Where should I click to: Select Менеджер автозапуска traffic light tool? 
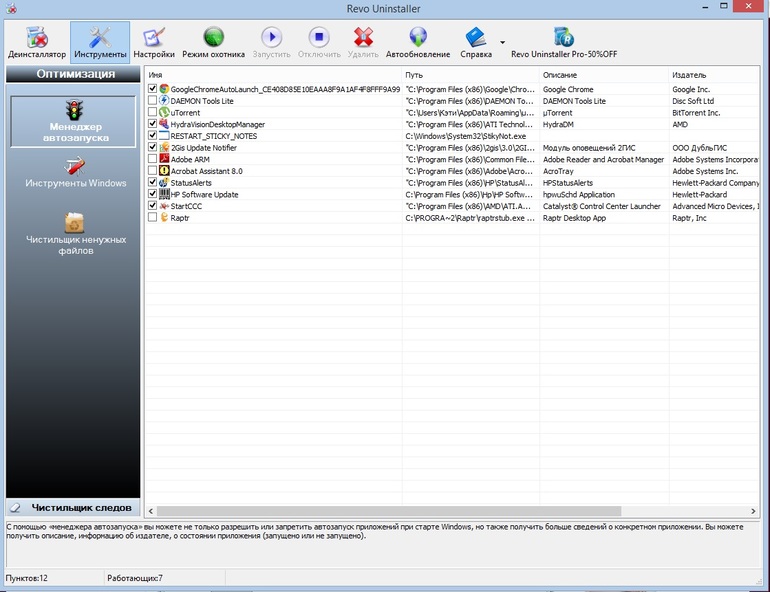pos(74,121)
